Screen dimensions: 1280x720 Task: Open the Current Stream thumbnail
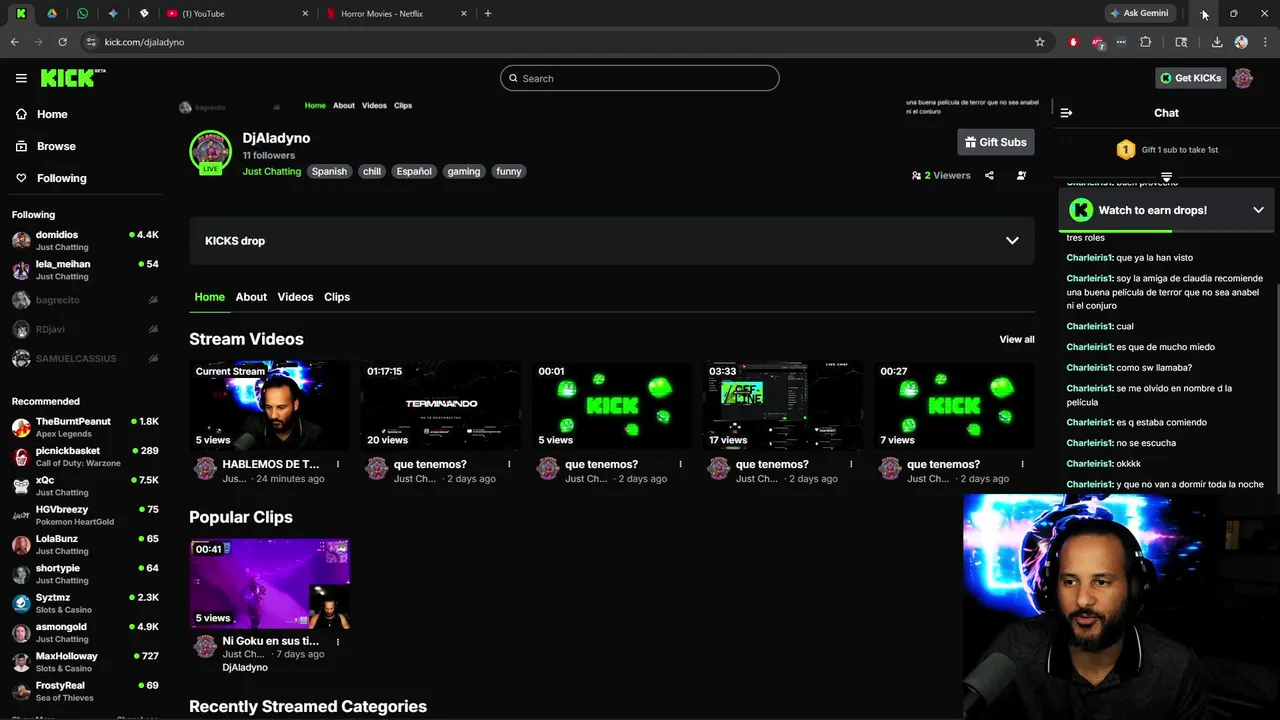pyautogui.click(x=270, y=405)
